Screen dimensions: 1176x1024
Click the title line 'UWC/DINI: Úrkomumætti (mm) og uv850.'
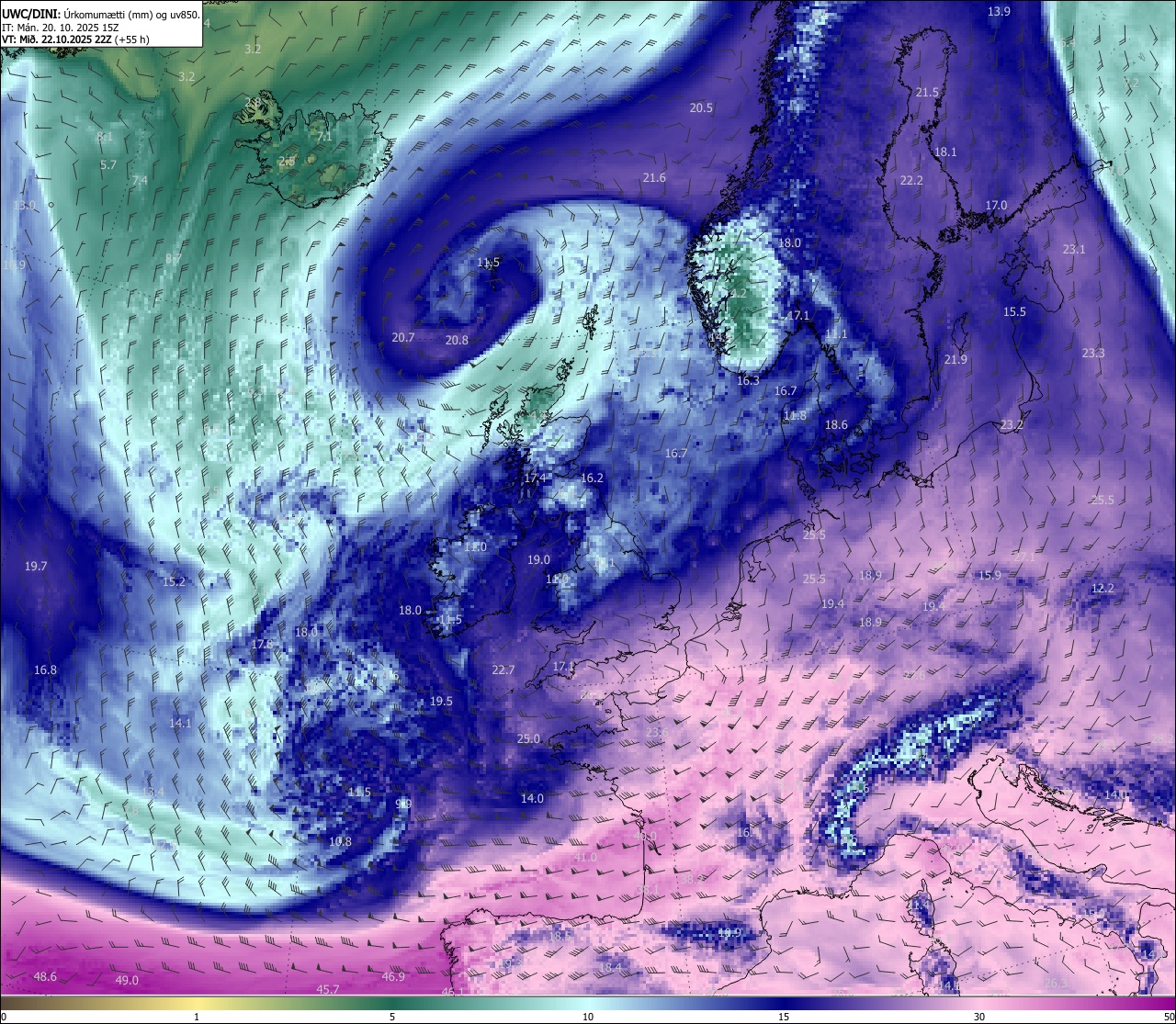pos(101,15)
